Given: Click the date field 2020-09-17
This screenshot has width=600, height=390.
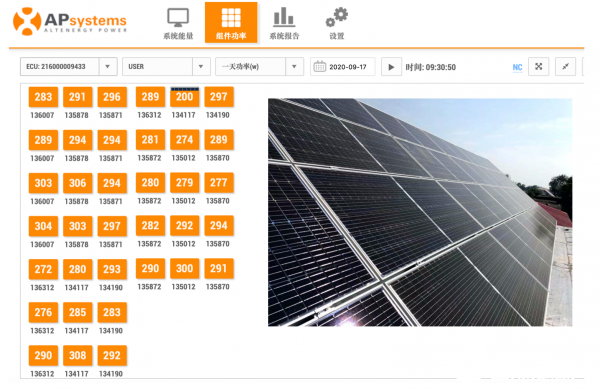Looking at the screenshot, I should [x=348, y=67].
